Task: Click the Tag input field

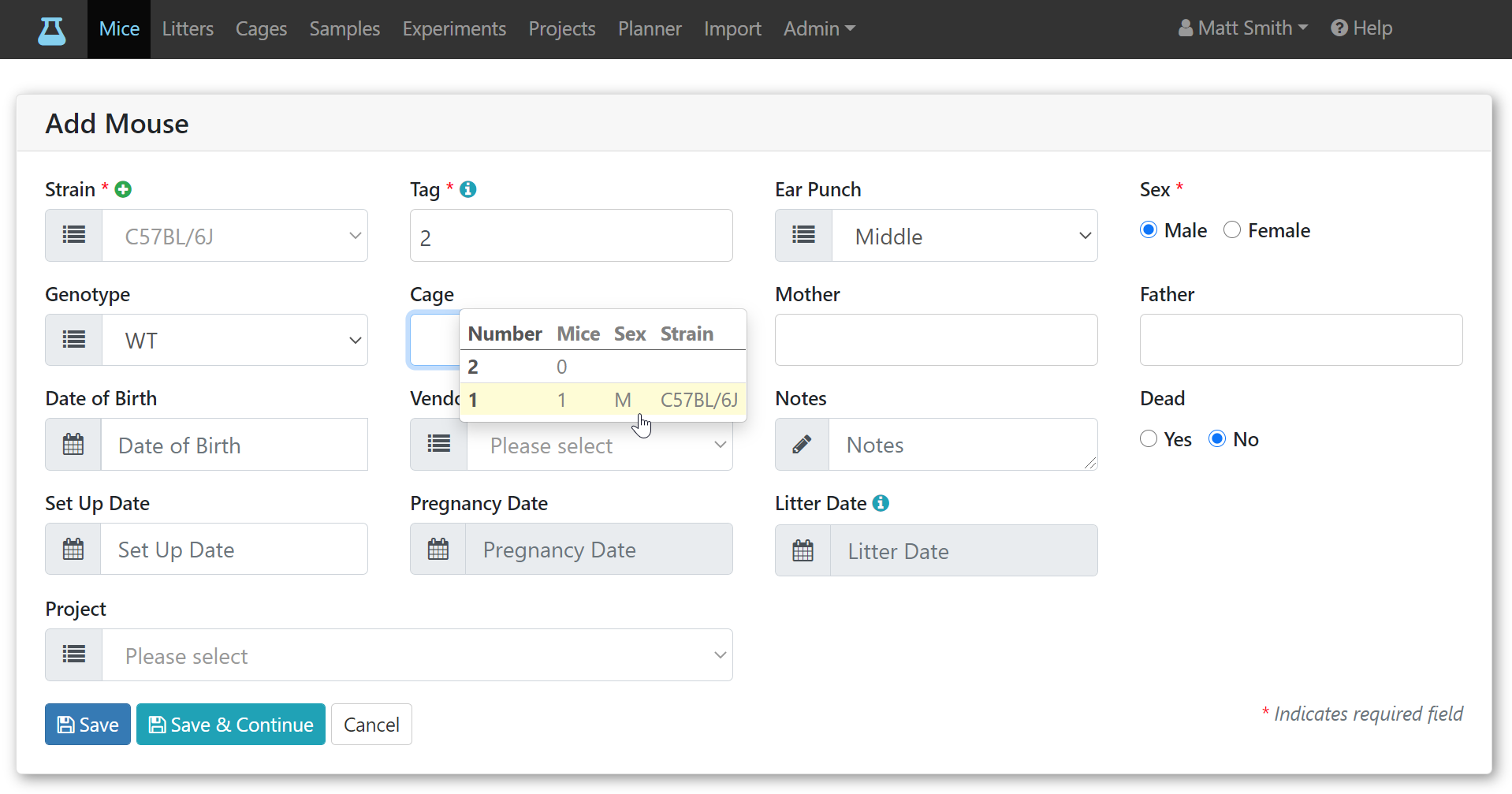Action: tap(572, 235)
